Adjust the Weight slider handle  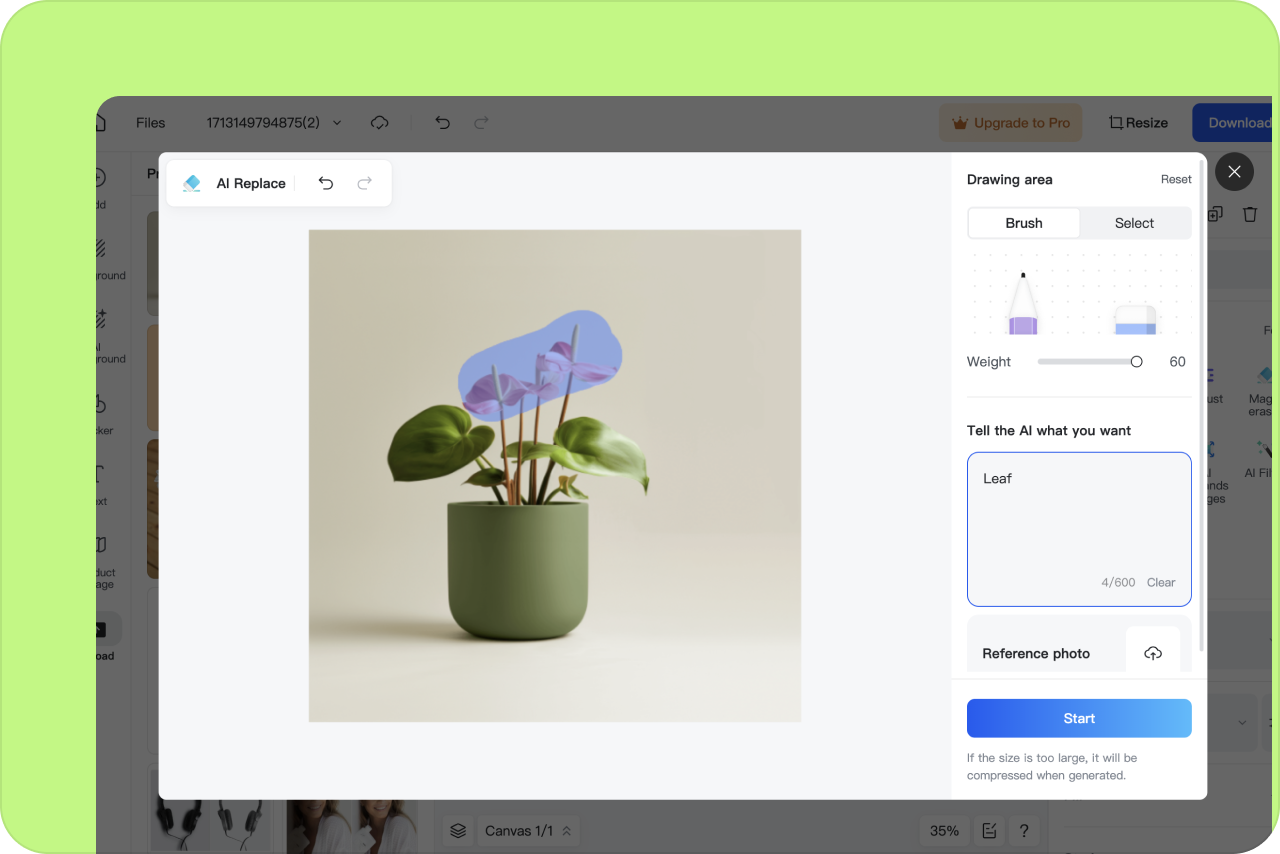[x=1136, y=362]
